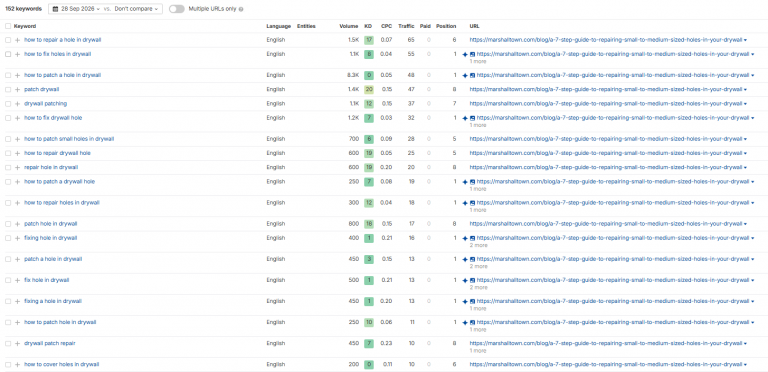Image resolution: width=768 pixels, height=372 pixels.
Task: Expand '2 more' under 'patch a hole in drywall' URL
Action: coord(479,266)
